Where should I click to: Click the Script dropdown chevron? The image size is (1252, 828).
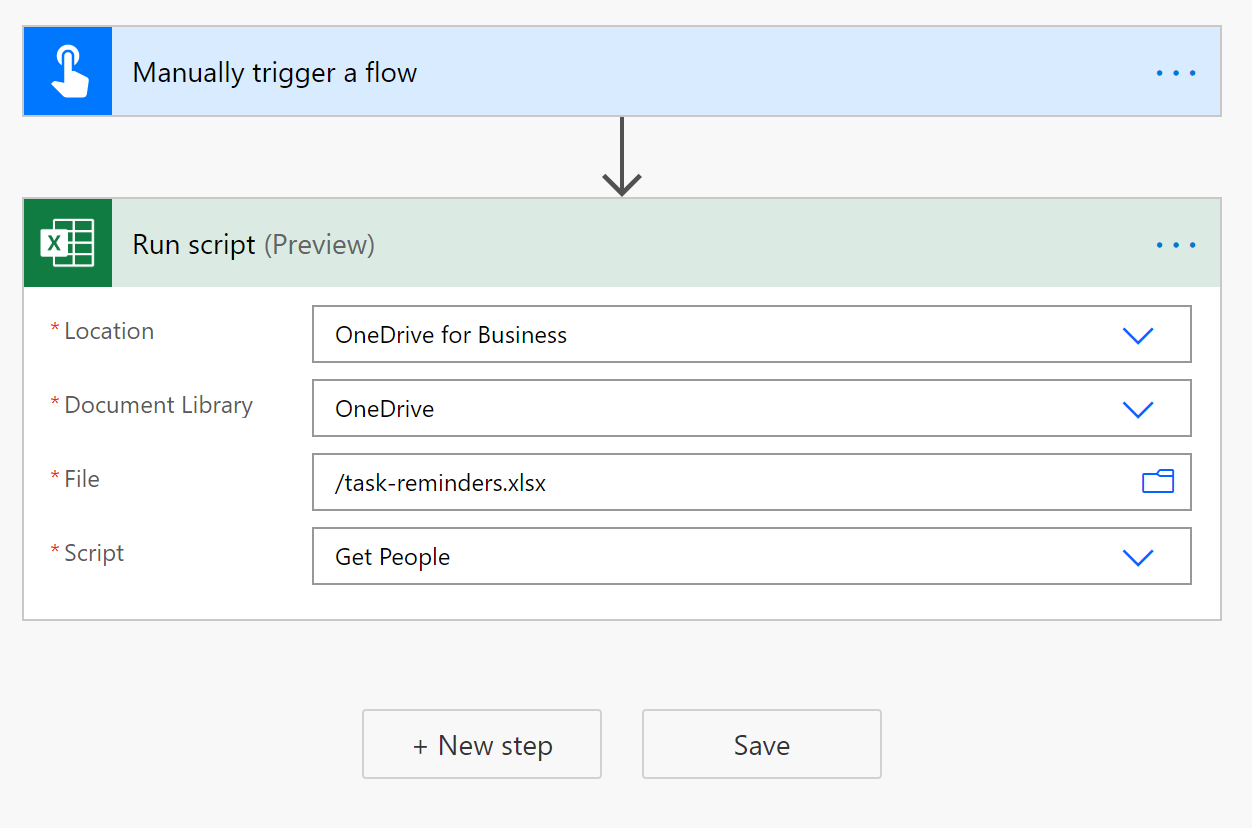click(1138, 557)
